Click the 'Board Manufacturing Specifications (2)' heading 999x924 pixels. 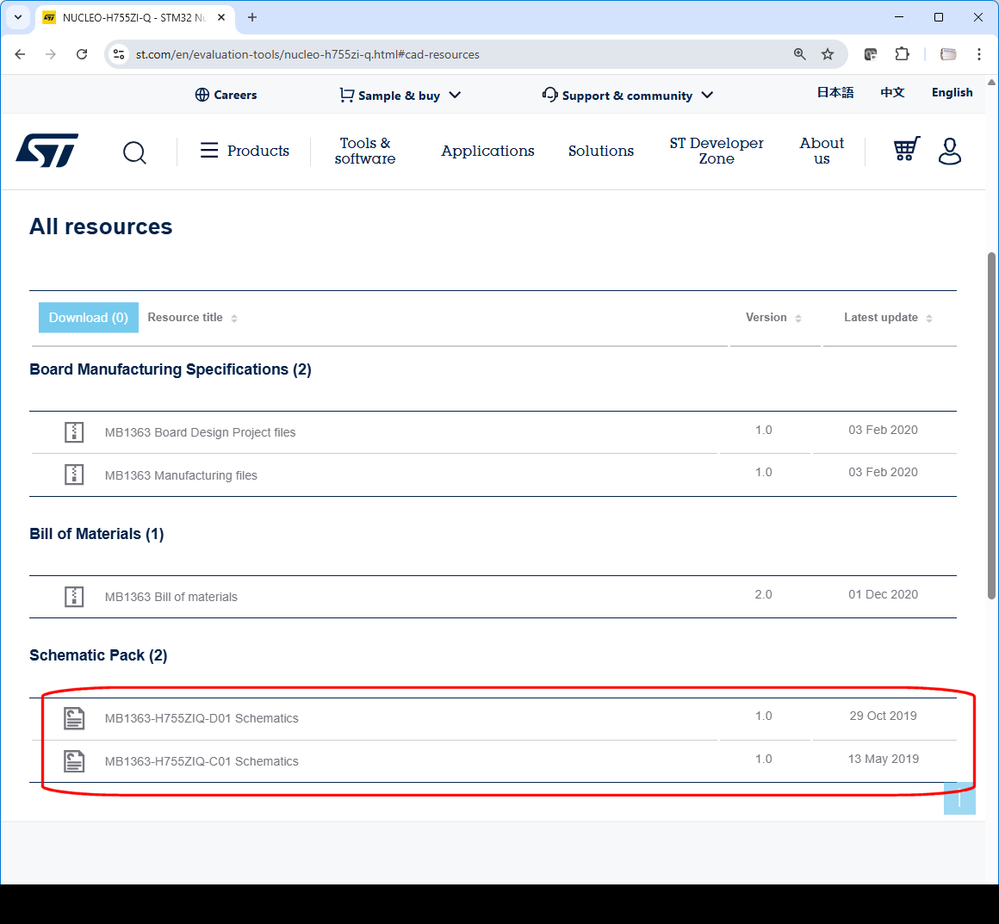170,369
